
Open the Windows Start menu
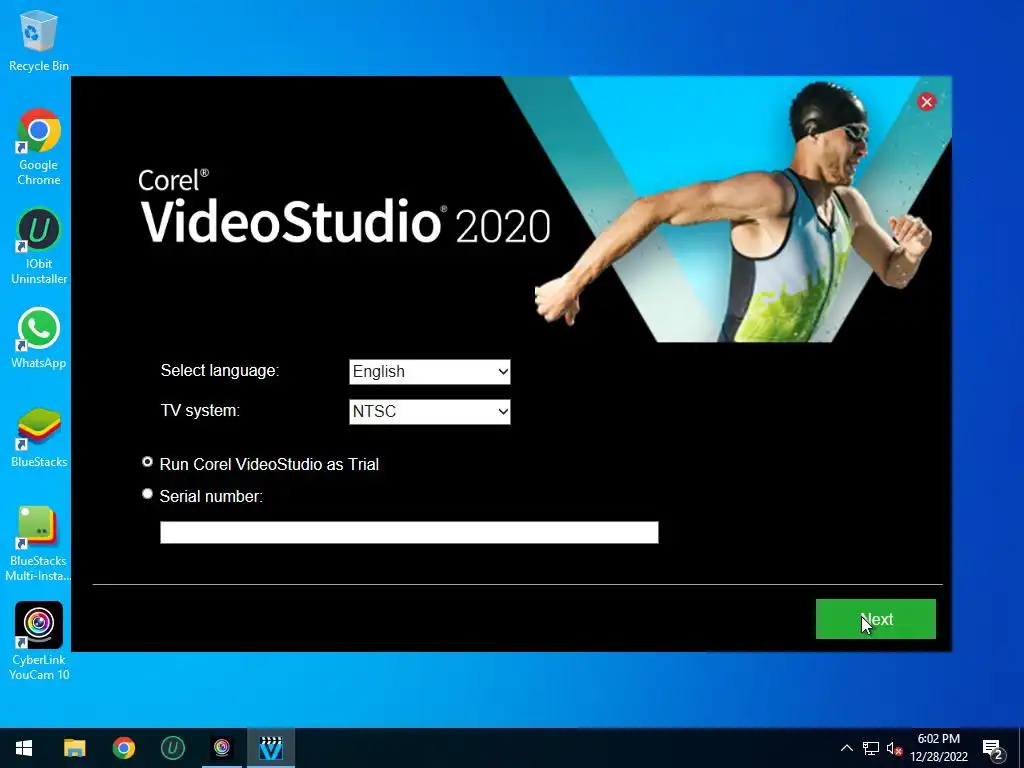[x=24, y=748]
